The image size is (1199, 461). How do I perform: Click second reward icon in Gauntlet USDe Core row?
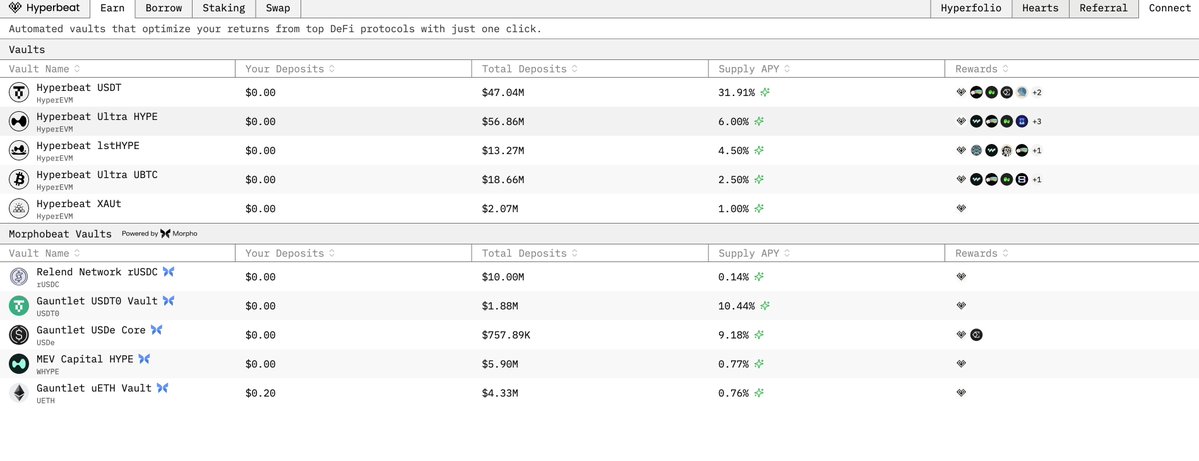(976, 335)
